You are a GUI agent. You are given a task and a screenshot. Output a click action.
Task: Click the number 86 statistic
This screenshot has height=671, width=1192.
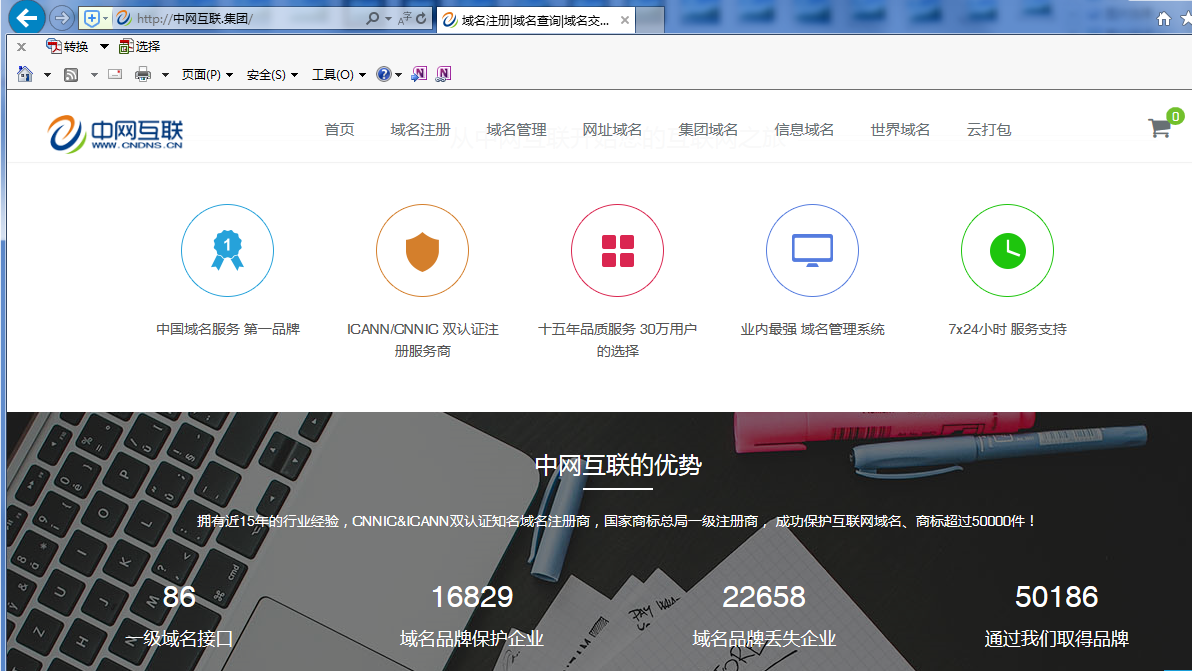click(x=179, y=597)
